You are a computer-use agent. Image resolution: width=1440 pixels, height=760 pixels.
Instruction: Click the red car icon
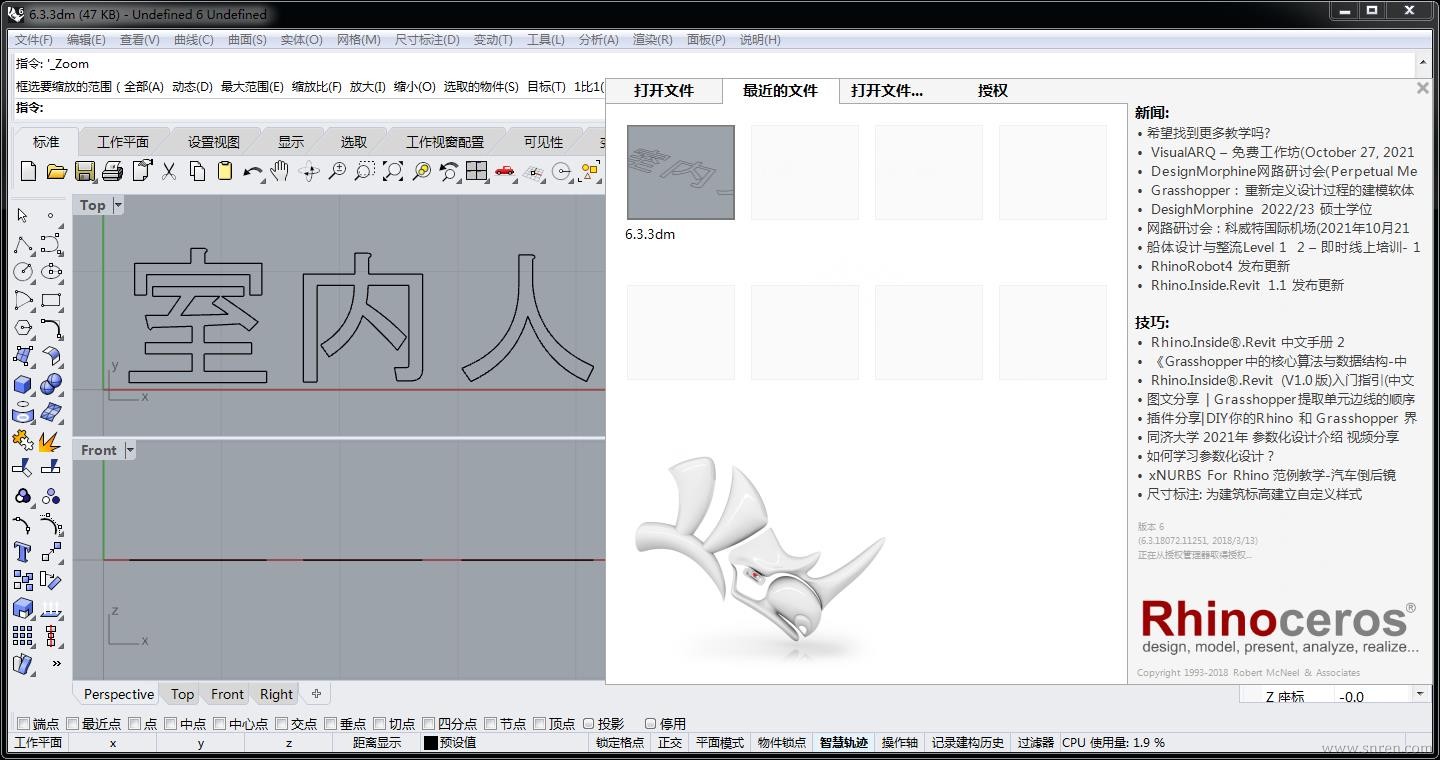coord(505,172)
